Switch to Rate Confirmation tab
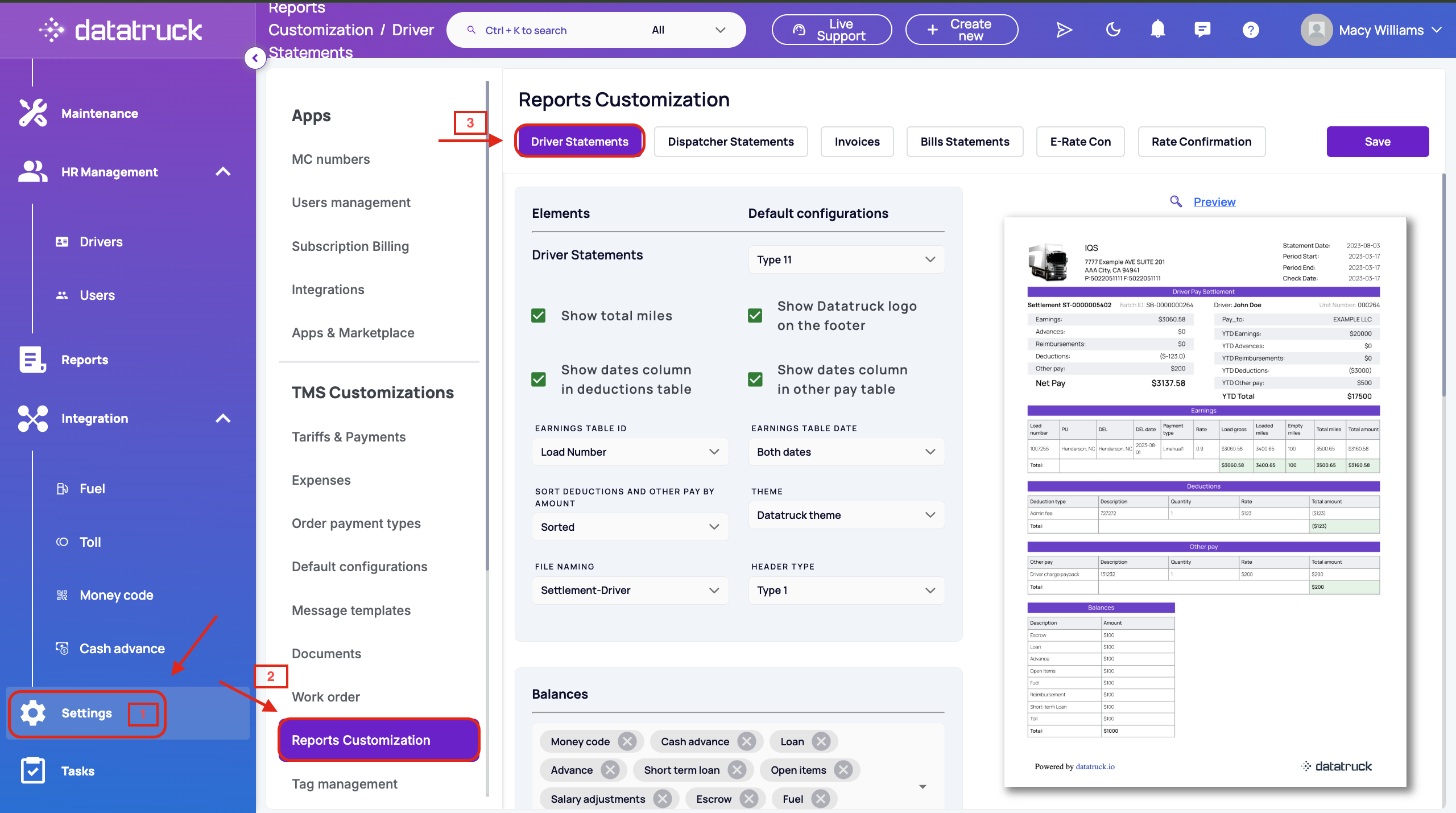 pos(1201,142)
